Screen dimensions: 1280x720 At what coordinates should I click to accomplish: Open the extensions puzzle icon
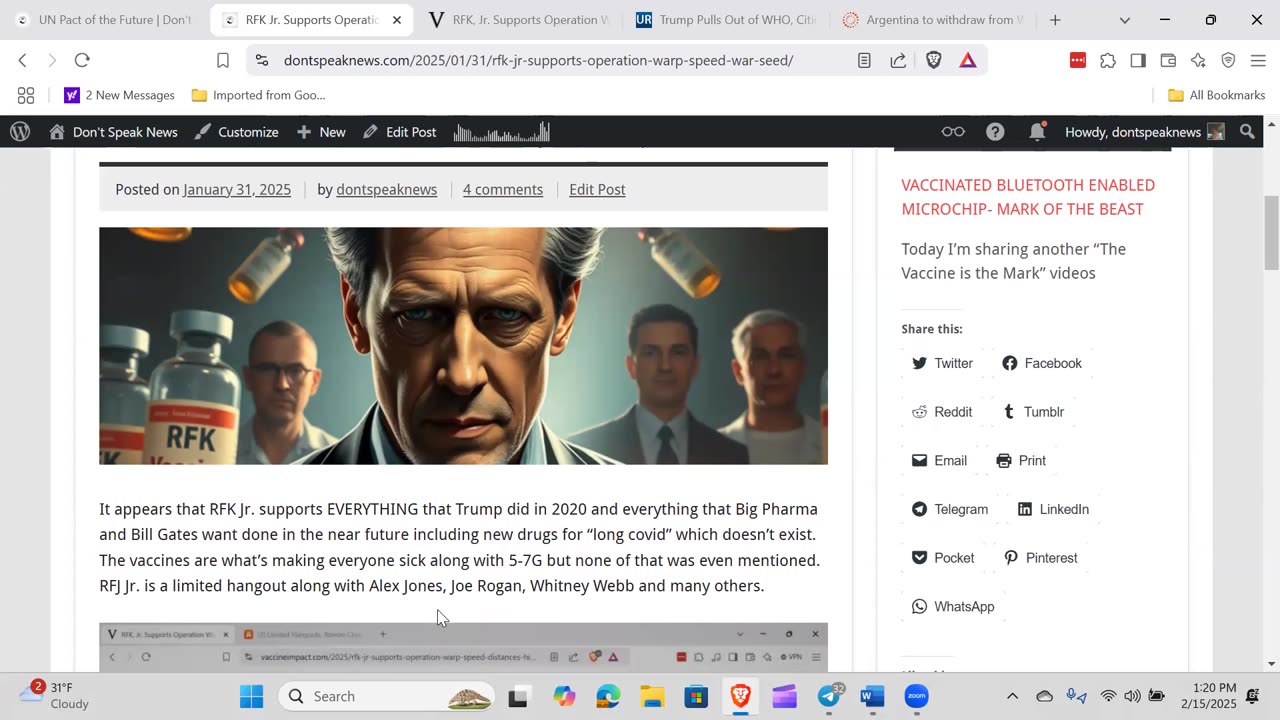coord(1108,60)
